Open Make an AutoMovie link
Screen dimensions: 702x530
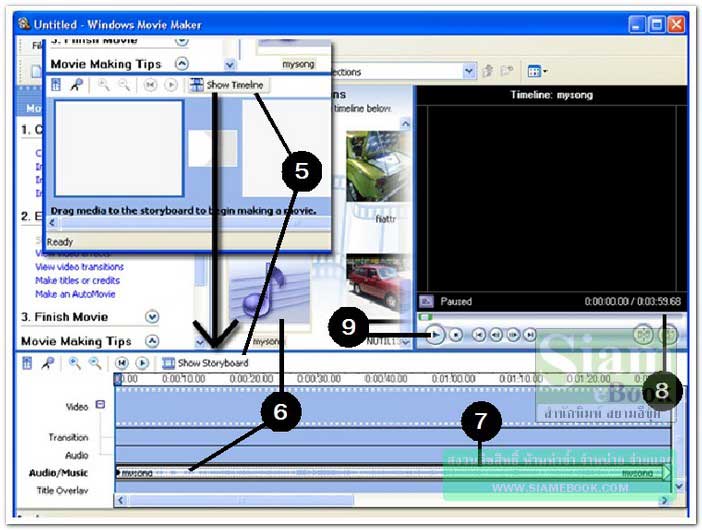75,294
